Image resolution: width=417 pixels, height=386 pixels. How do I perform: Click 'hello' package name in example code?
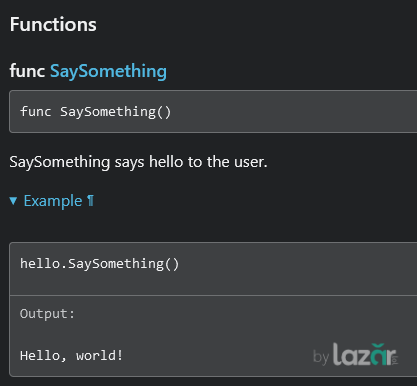pyautogui.click(x=40, y=263)
